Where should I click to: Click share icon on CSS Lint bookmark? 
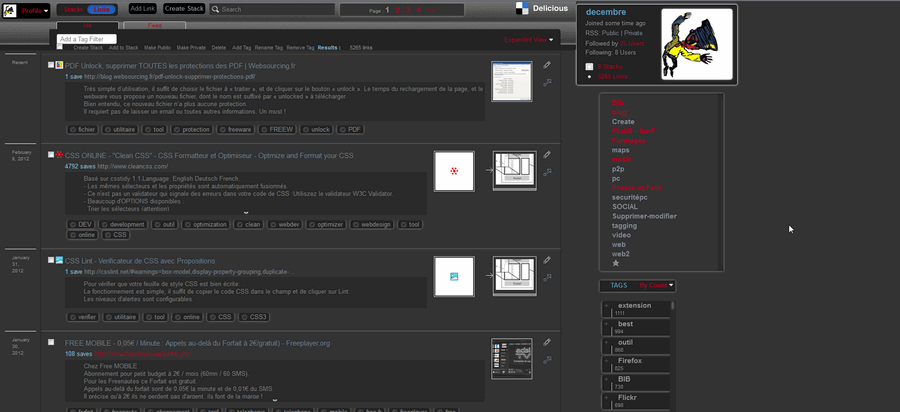(x=548, y=277)
